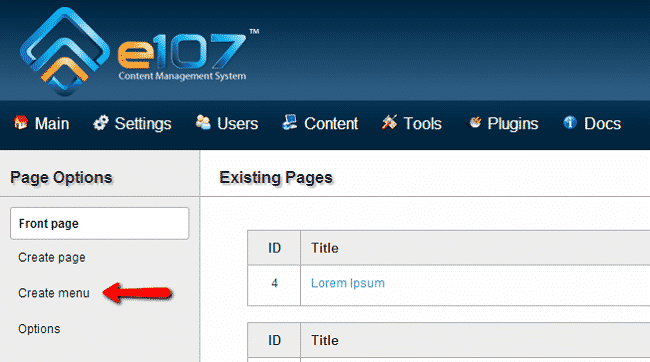Click the info icon beside Docs

click(x=570, y=123)
